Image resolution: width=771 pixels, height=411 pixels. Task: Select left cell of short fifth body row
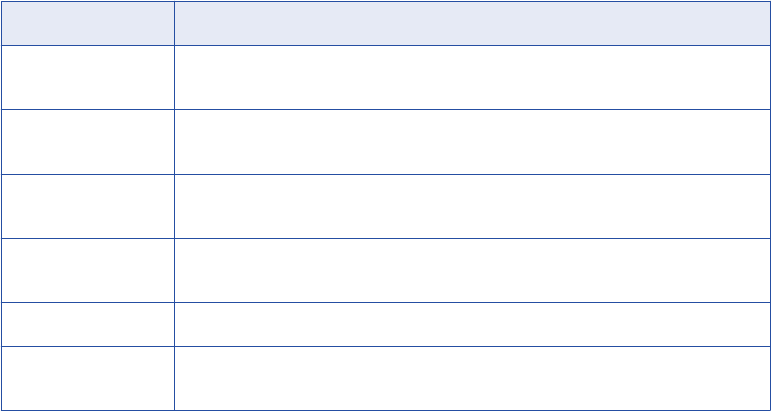(87, 324)
